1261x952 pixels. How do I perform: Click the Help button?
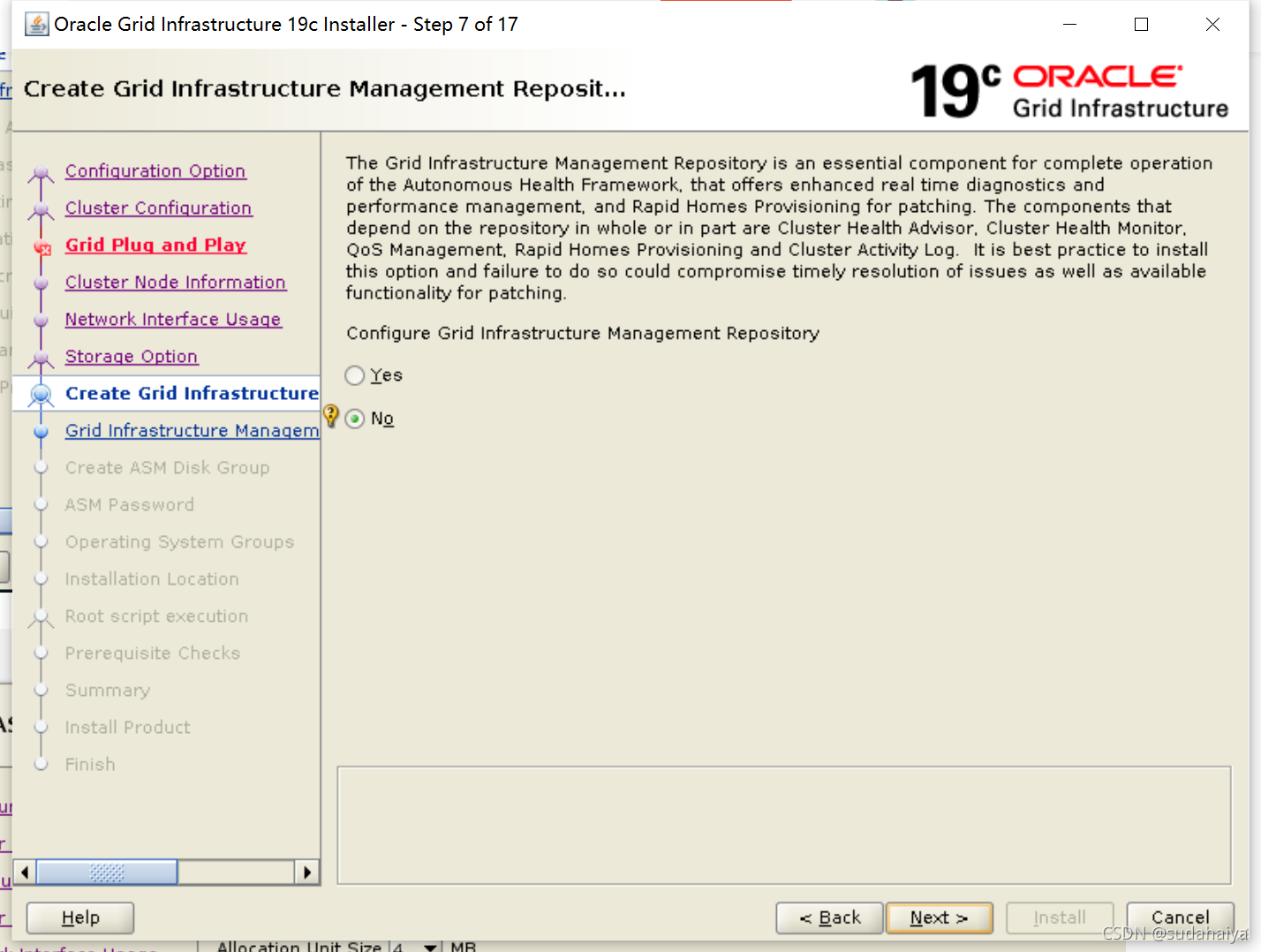[x=80, y=918]
